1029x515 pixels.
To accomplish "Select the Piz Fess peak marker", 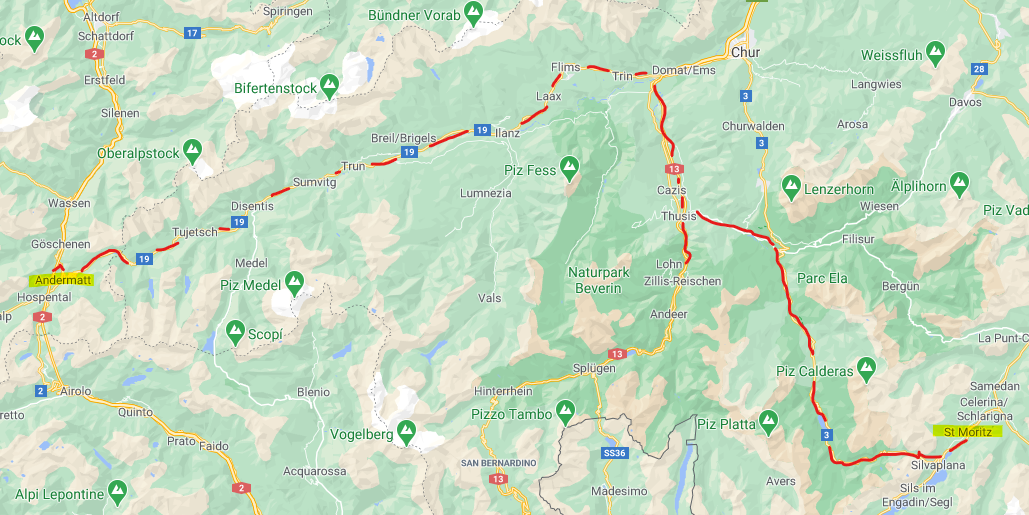I will pyautogui.click(x=569, y=168).
